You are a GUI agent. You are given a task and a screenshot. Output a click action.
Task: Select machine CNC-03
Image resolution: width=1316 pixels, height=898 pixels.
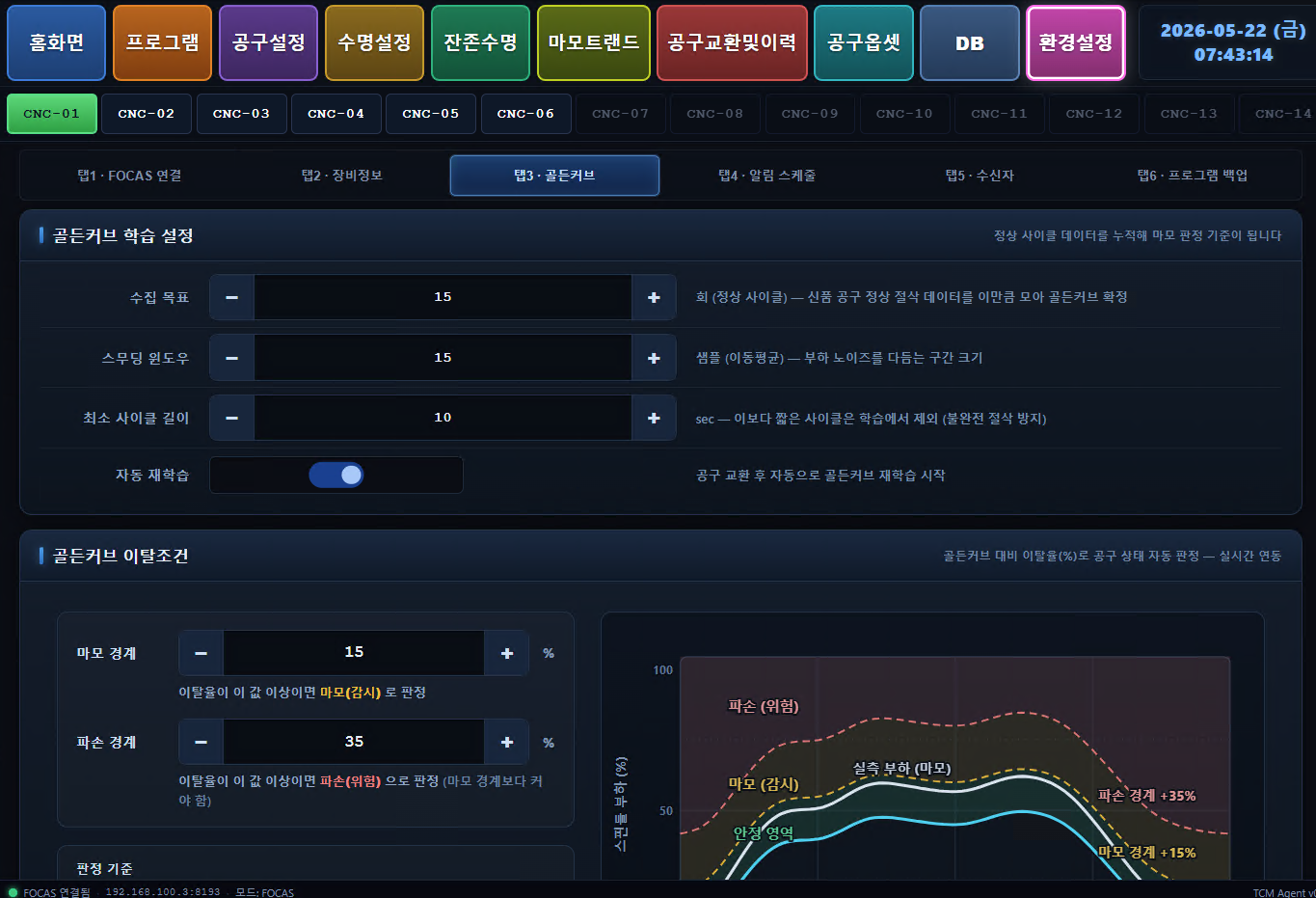[241, 114]
